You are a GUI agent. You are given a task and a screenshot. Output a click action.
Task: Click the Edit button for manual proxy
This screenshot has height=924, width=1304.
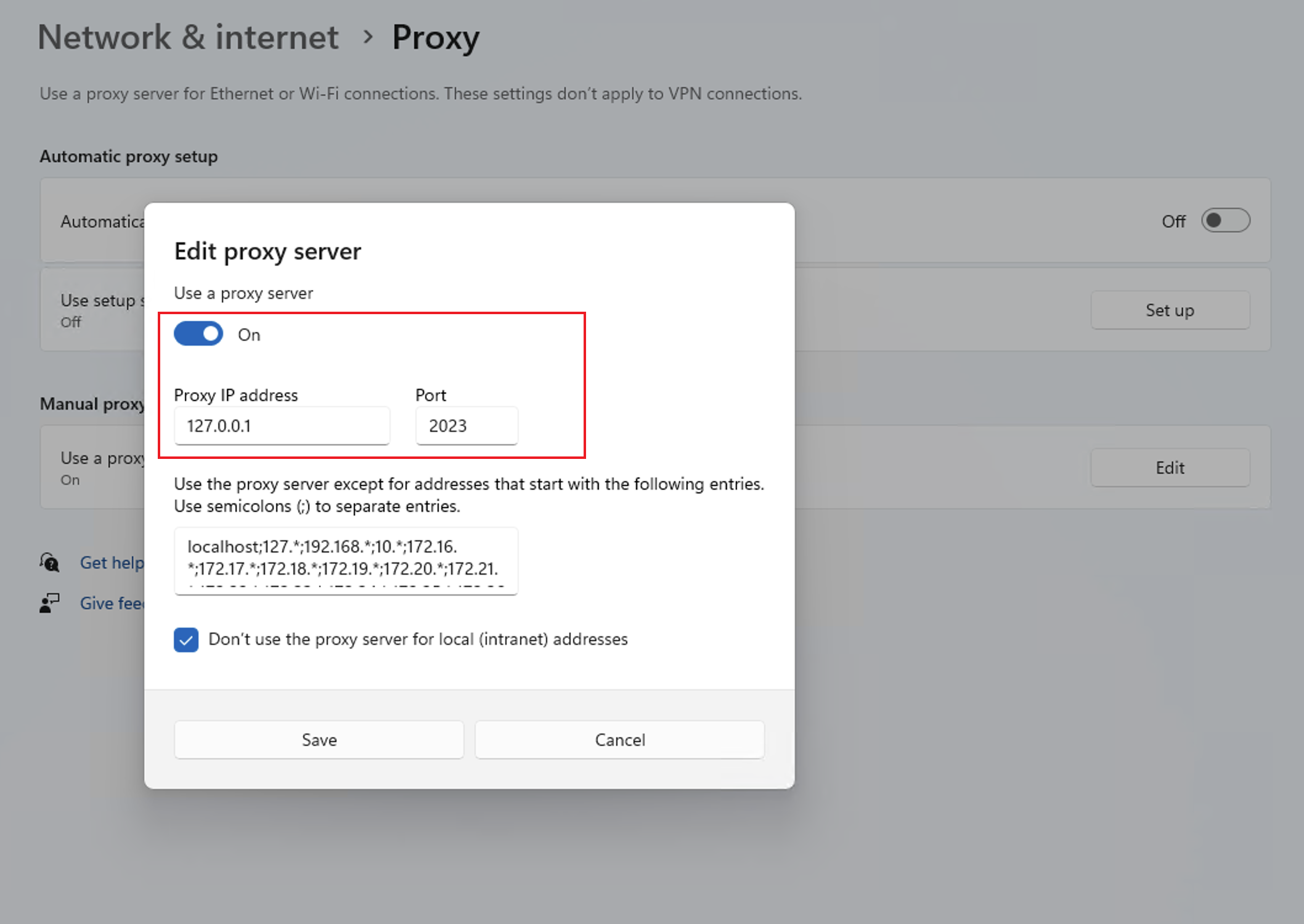1170,468
